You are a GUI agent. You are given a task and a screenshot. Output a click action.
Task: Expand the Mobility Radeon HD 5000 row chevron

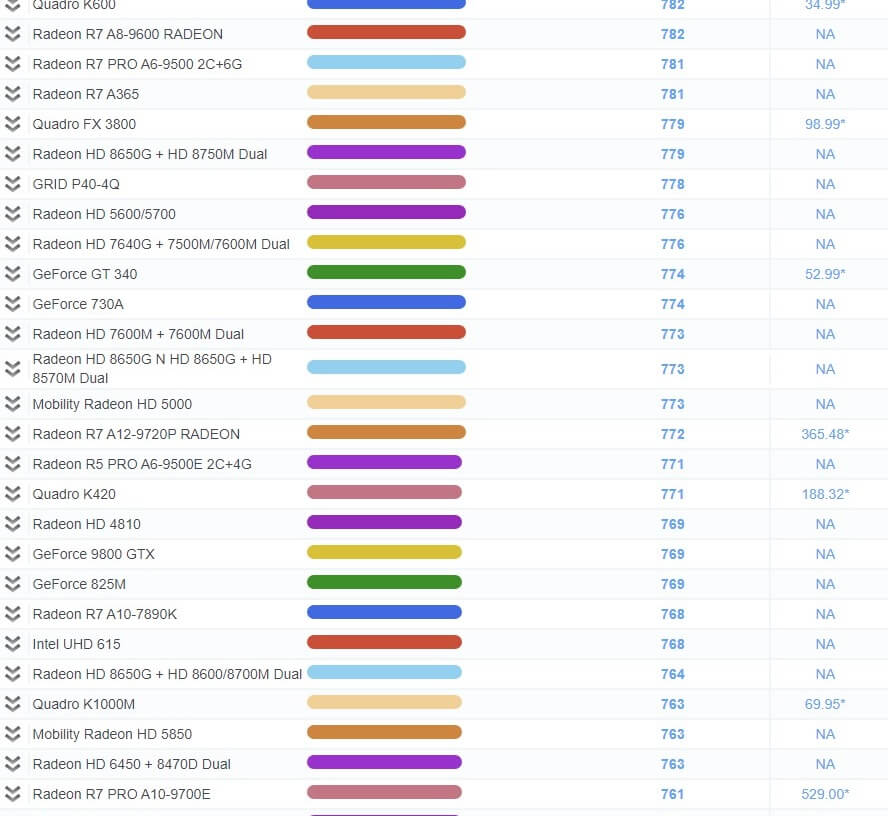(x=12, y=404)
